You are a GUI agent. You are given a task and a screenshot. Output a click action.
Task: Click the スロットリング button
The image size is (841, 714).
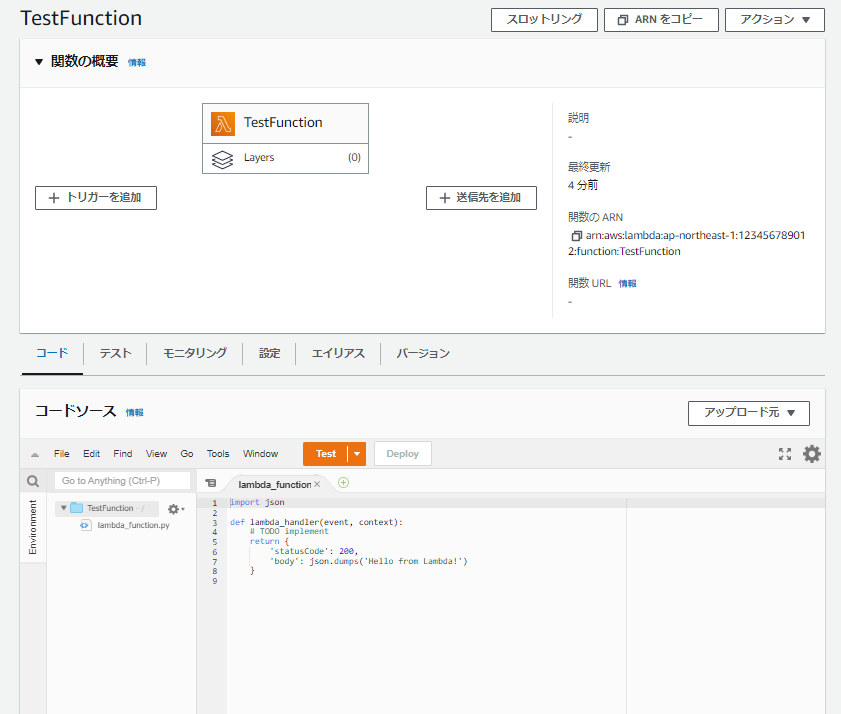pyautogui.click(x=544, y=20)
